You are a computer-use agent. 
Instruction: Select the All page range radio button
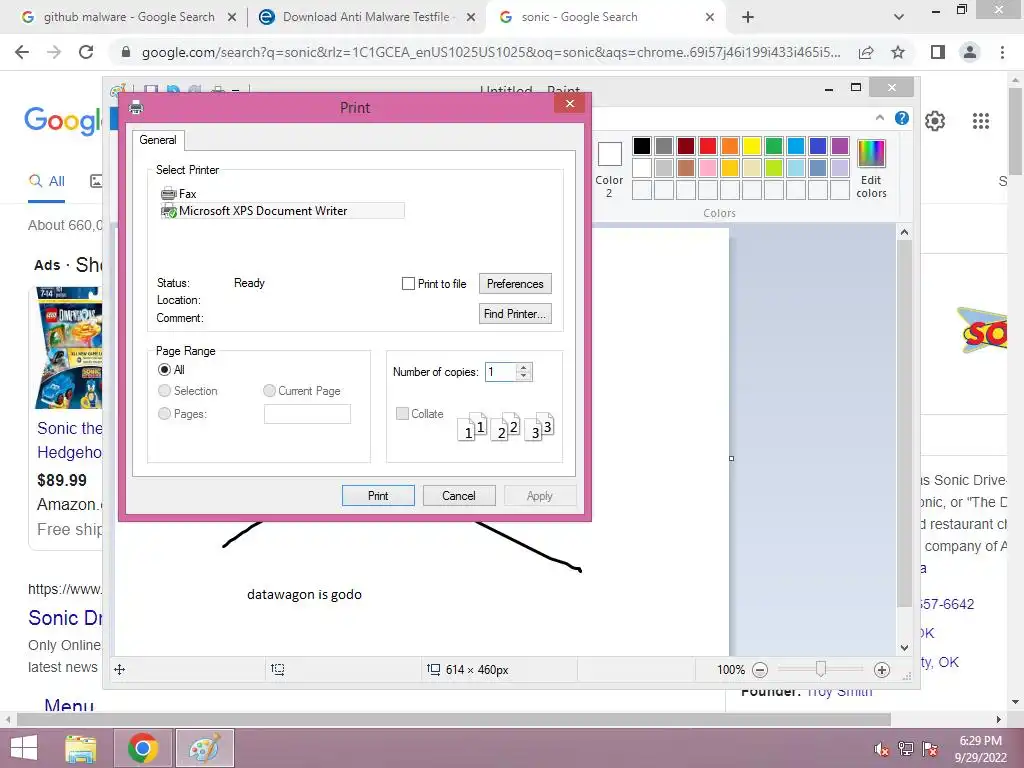tap(165, 370)
